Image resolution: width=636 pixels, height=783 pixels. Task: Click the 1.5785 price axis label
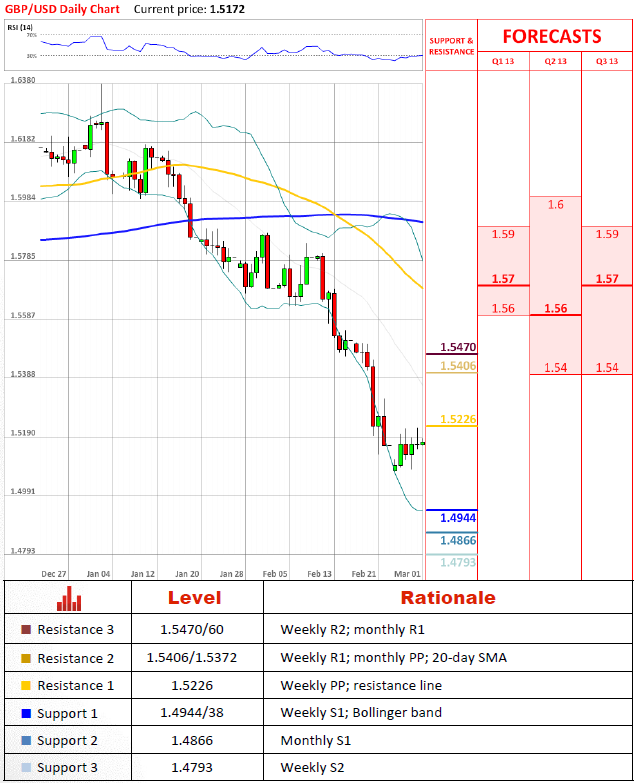[x=23, y=256]
